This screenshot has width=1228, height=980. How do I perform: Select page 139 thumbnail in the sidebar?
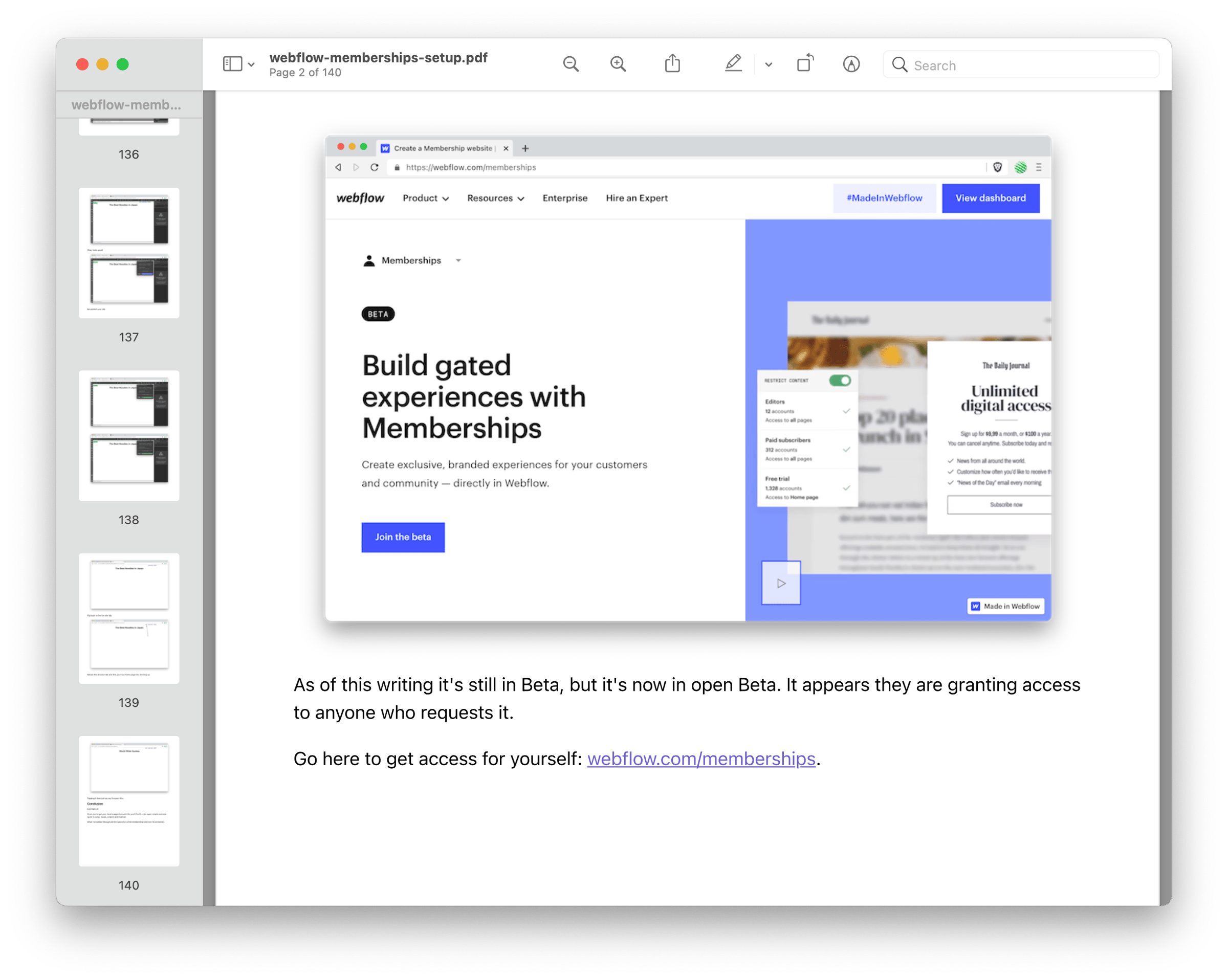tap(129, 618)
